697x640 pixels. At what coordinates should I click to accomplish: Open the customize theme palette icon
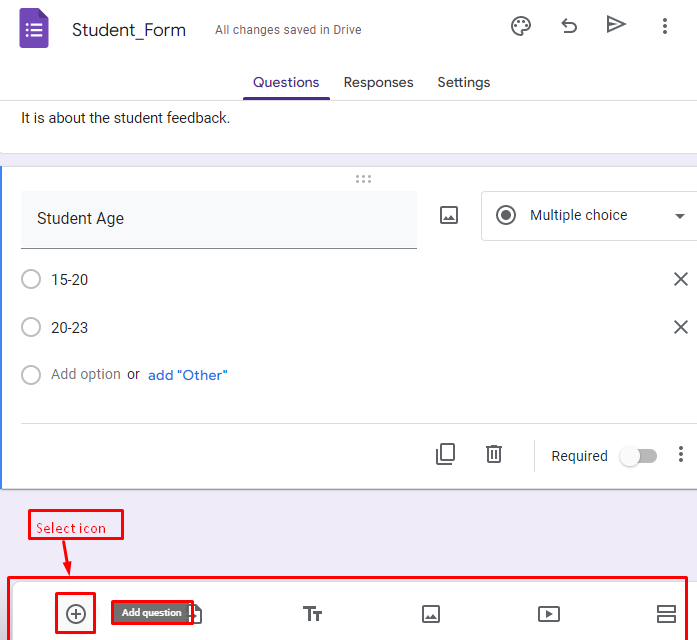[x=521, y=26]
